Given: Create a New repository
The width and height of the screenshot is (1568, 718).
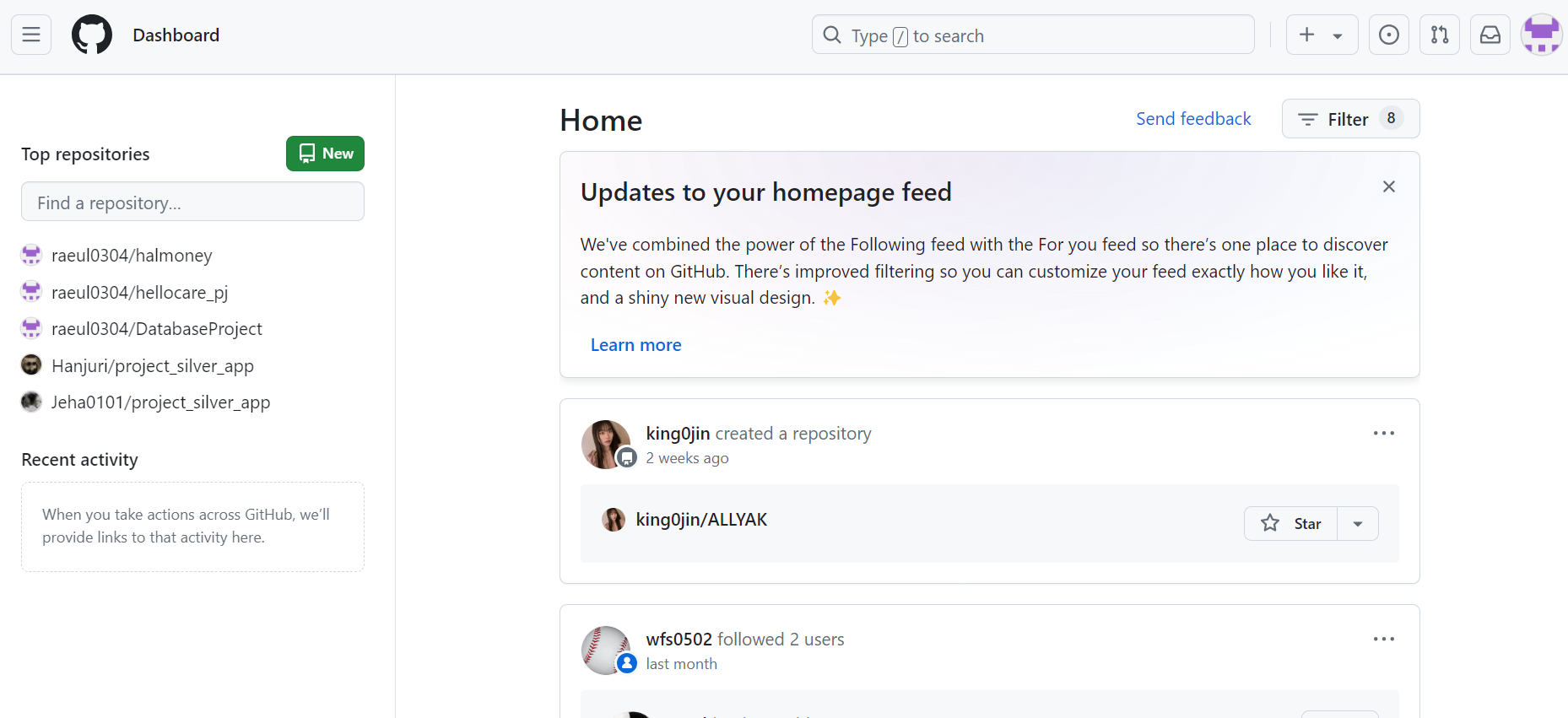Looking at the screenshot, I should [325, 154].
